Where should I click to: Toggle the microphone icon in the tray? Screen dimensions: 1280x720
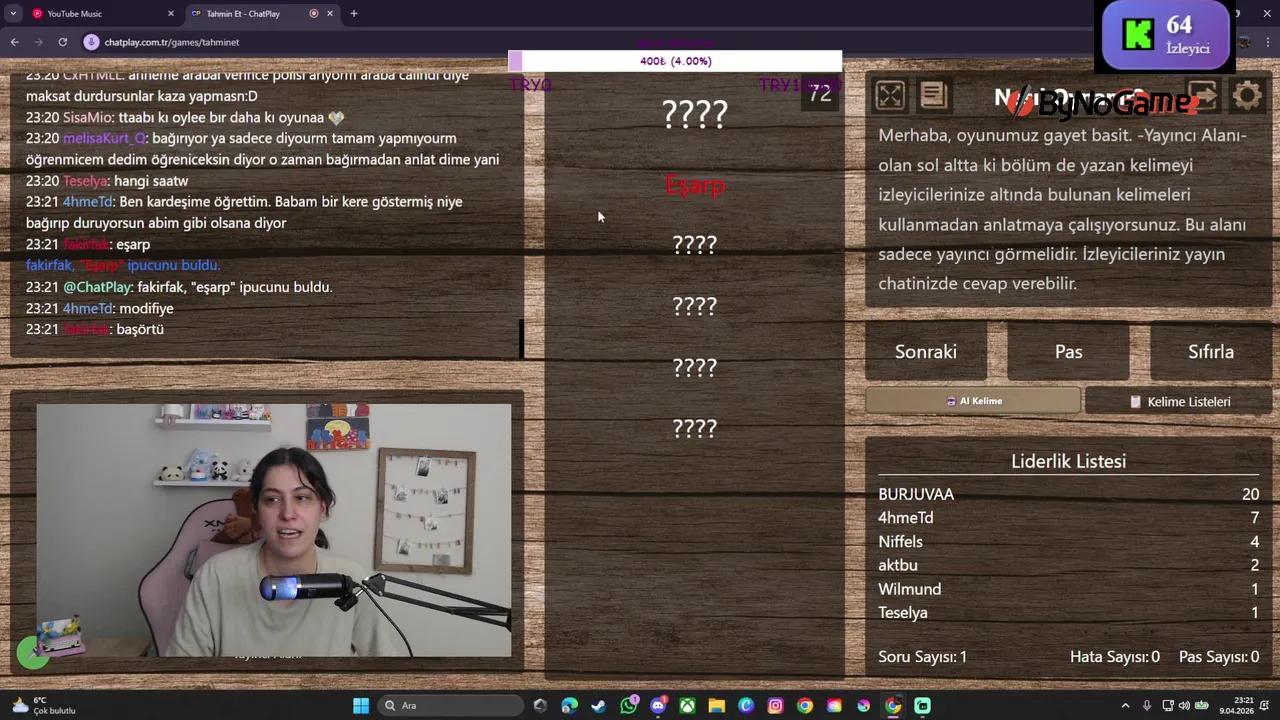point(1147,705)
